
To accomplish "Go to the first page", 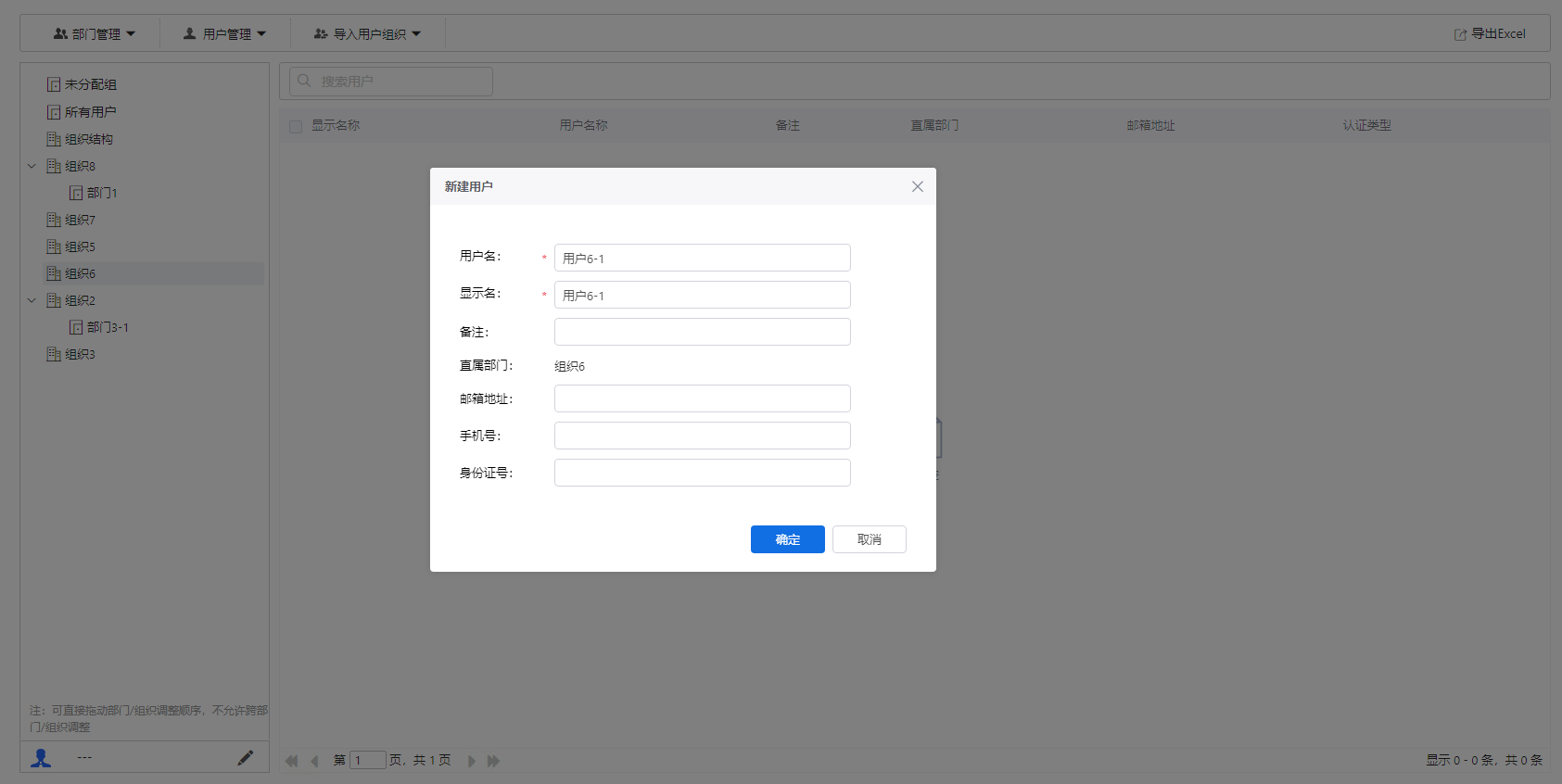I will 292,761.
